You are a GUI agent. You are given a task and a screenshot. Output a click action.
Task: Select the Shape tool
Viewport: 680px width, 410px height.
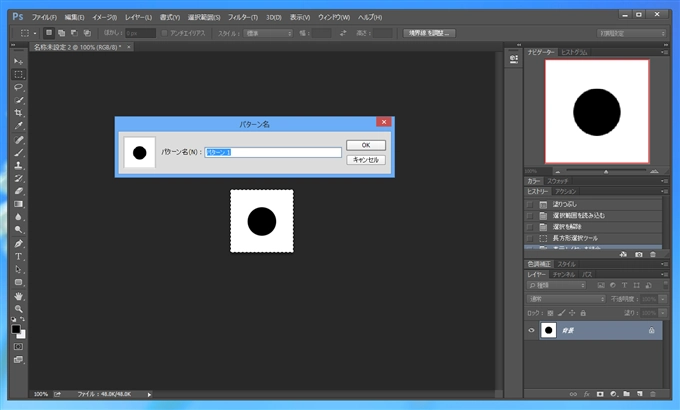(x=18, y=282)
